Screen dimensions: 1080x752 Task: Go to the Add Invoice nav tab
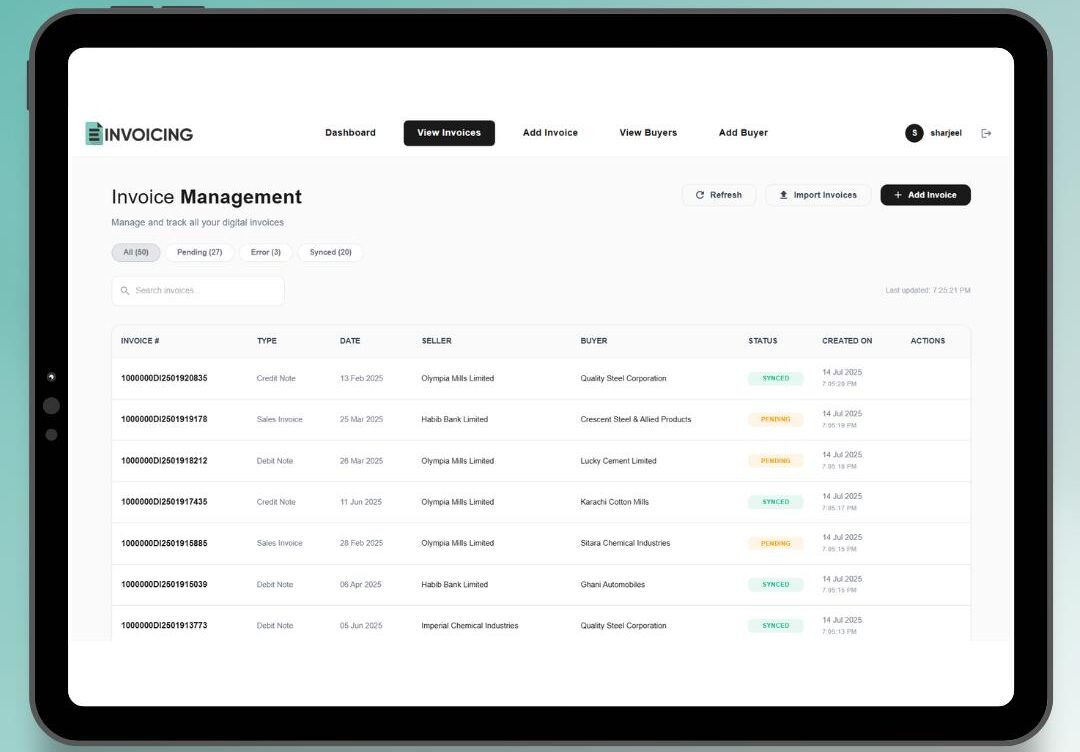tap(550, 133)
